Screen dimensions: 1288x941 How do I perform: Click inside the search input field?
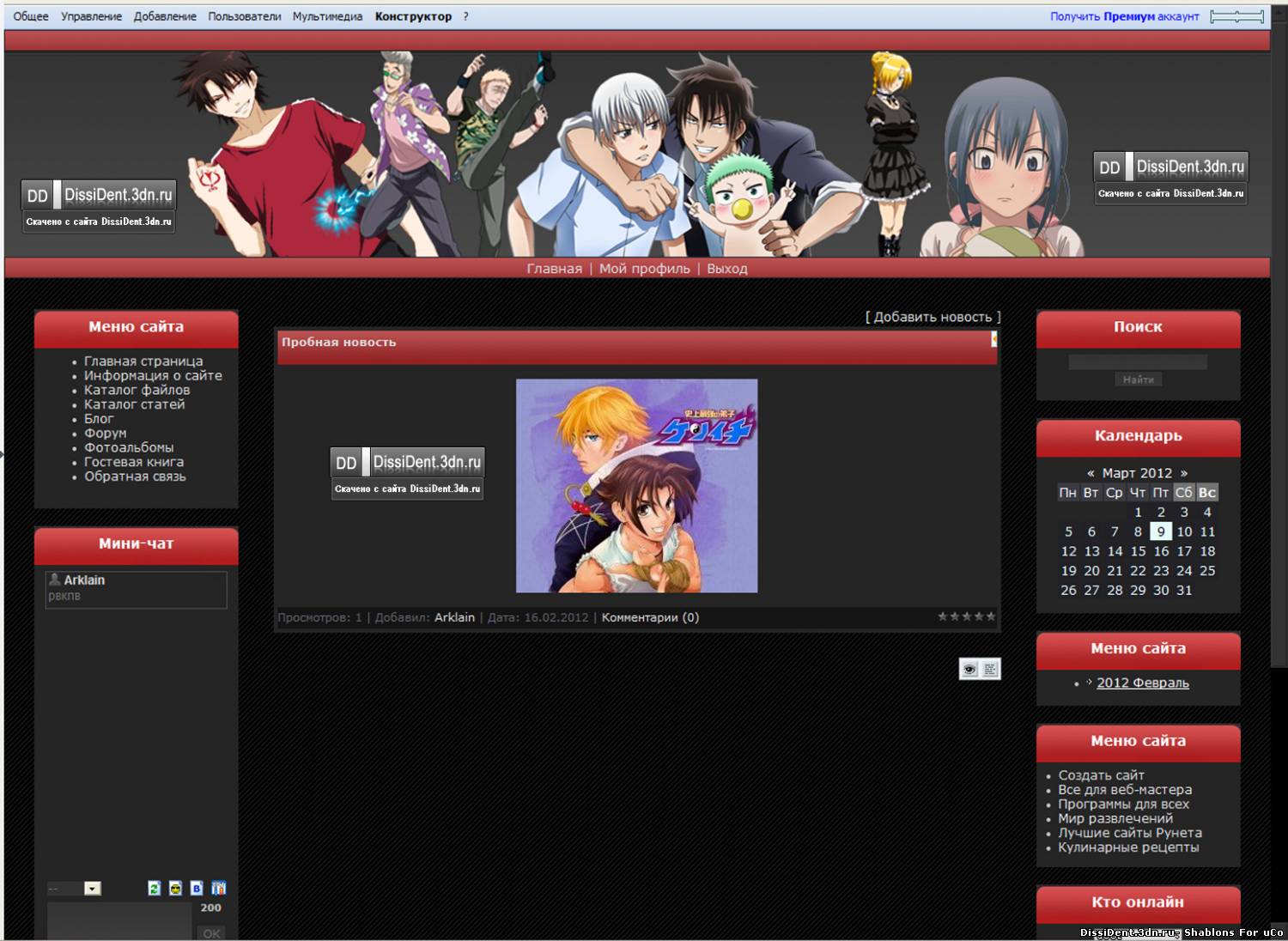coord(1138,361)
